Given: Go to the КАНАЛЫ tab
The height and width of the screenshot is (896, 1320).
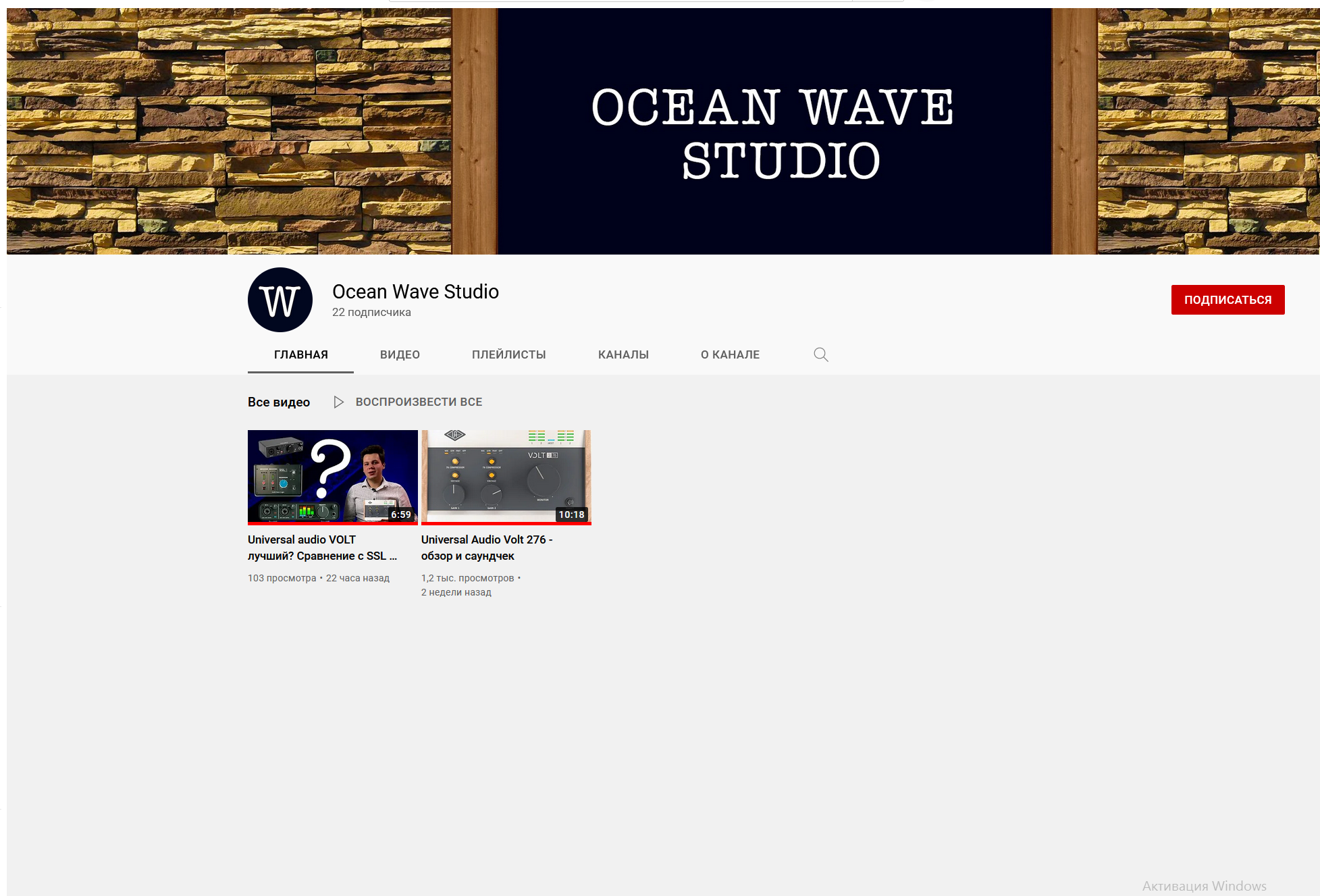Looking at the screenshot, I should pos(623,354).
